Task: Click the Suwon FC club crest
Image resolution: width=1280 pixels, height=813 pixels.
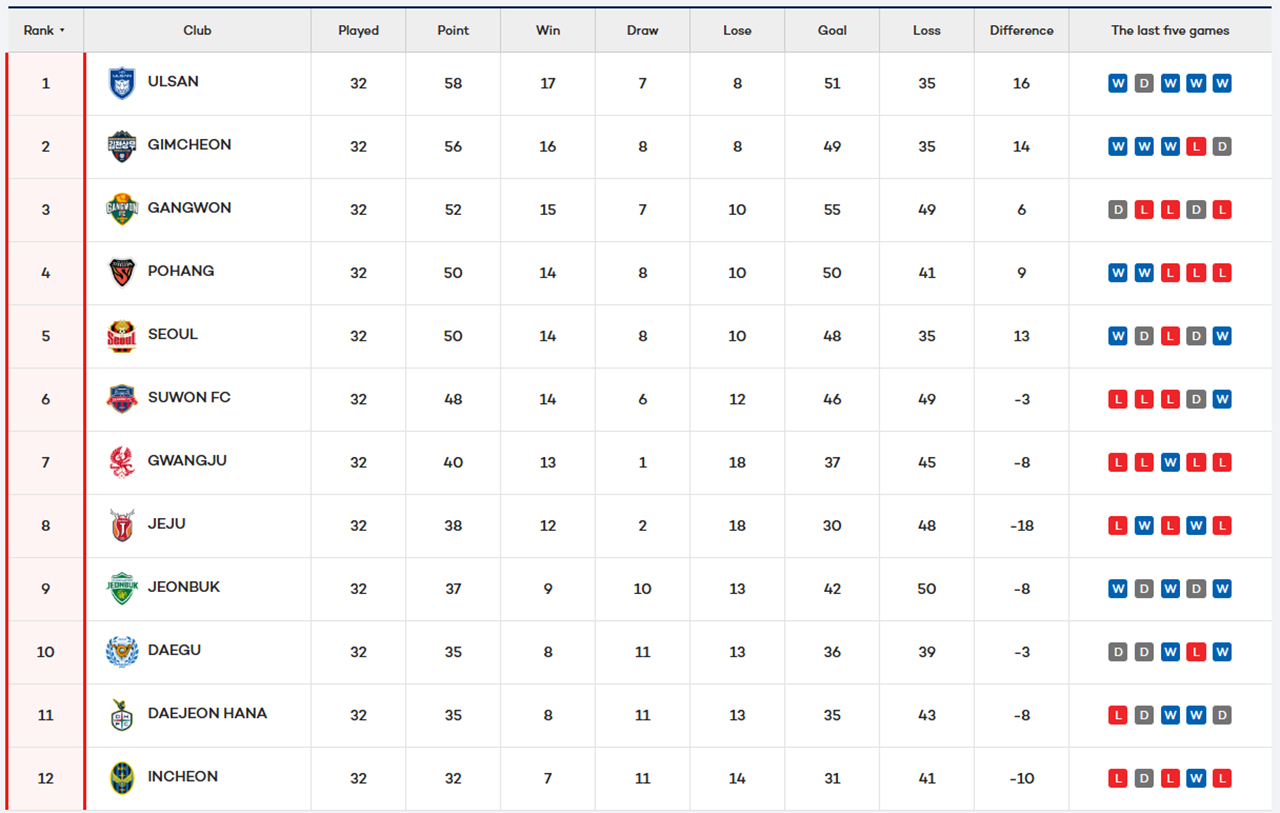Action: coord(122,399)
